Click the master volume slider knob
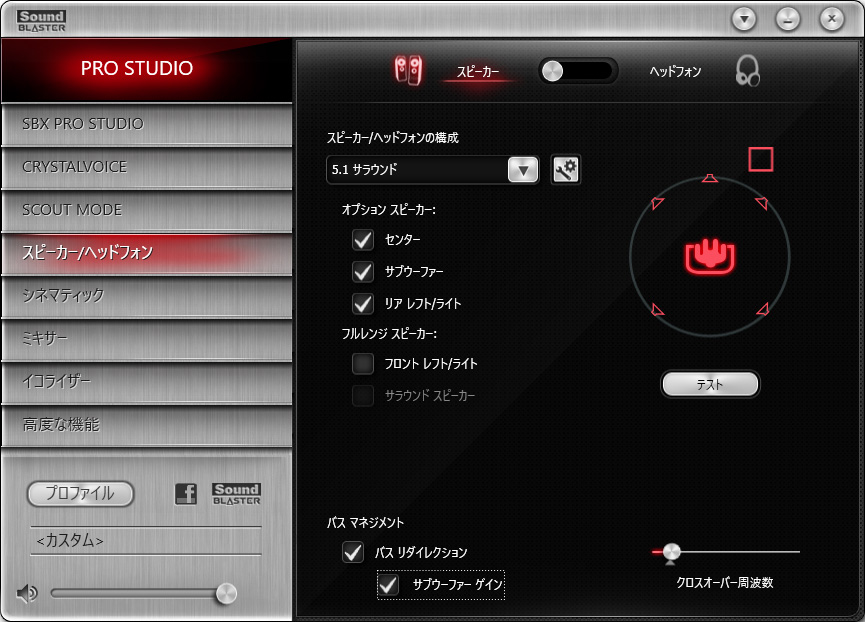The image size is (865, 622). (x=226, y=593)
